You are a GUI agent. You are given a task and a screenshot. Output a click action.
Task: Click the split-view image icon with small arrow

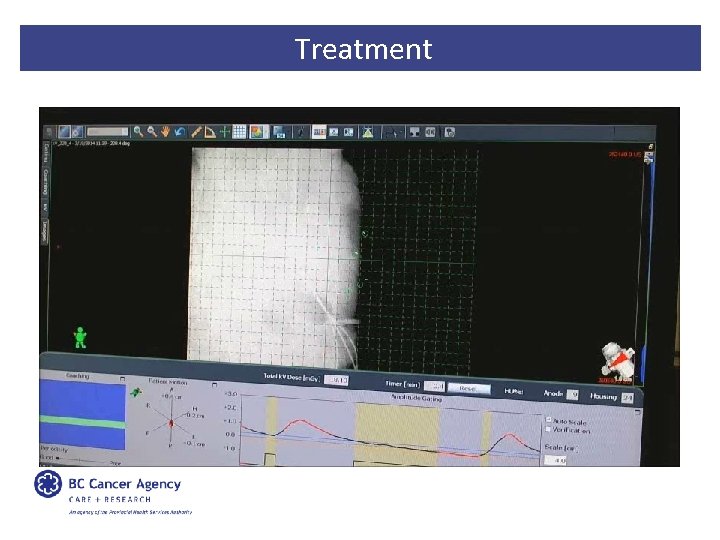[x=279, y=132]
